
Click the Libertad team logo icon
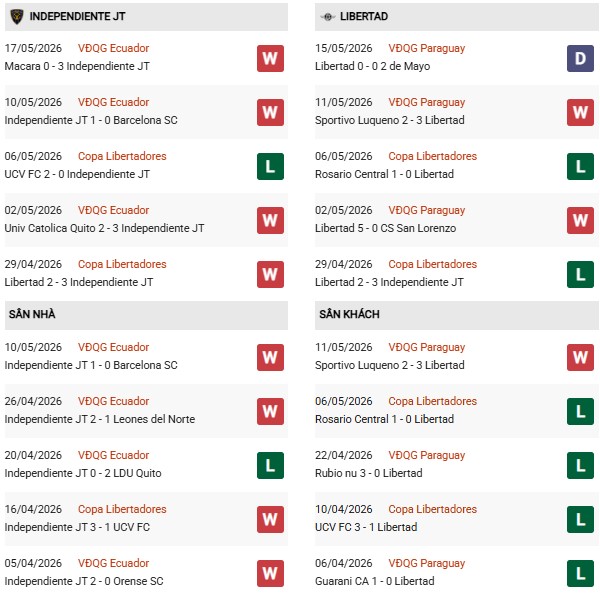pos(328,16)
